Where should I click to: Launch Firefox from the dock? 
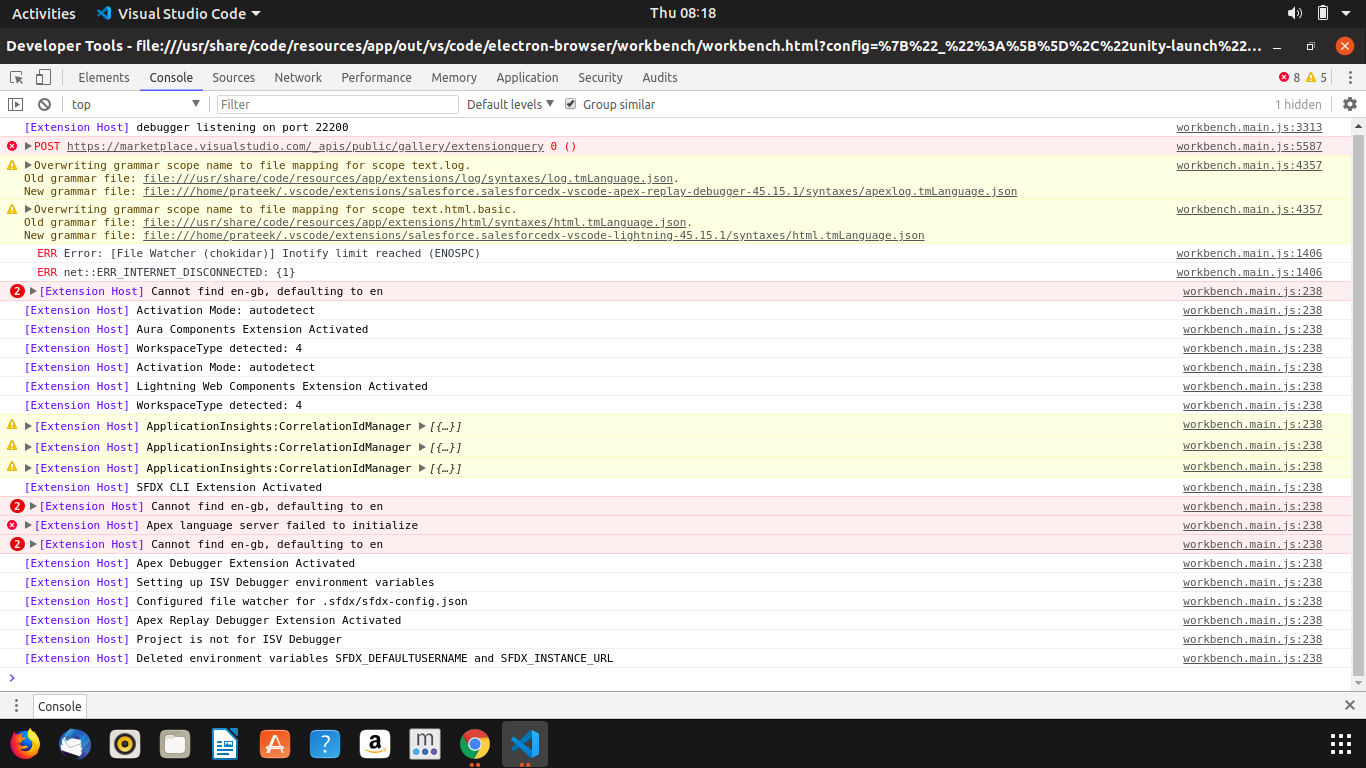point(24,744)
